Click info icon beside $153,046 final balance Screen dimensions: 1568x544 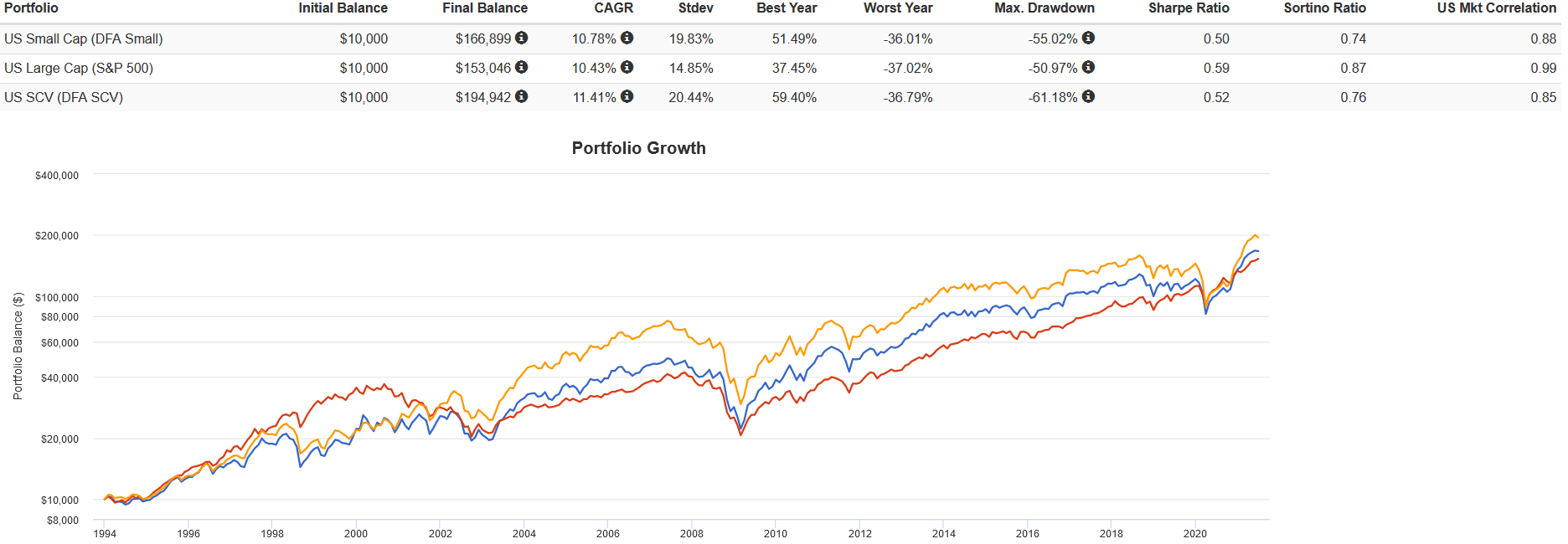(x=521, y=67)
